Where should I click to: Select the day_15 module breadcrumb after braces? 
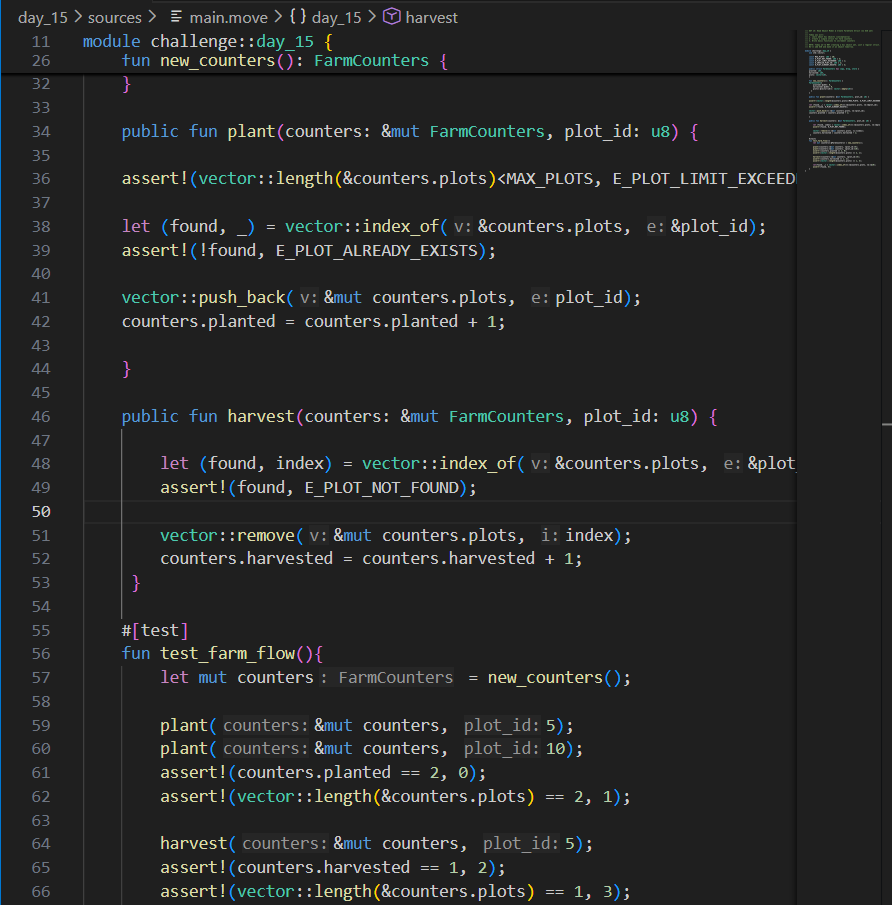337,17
